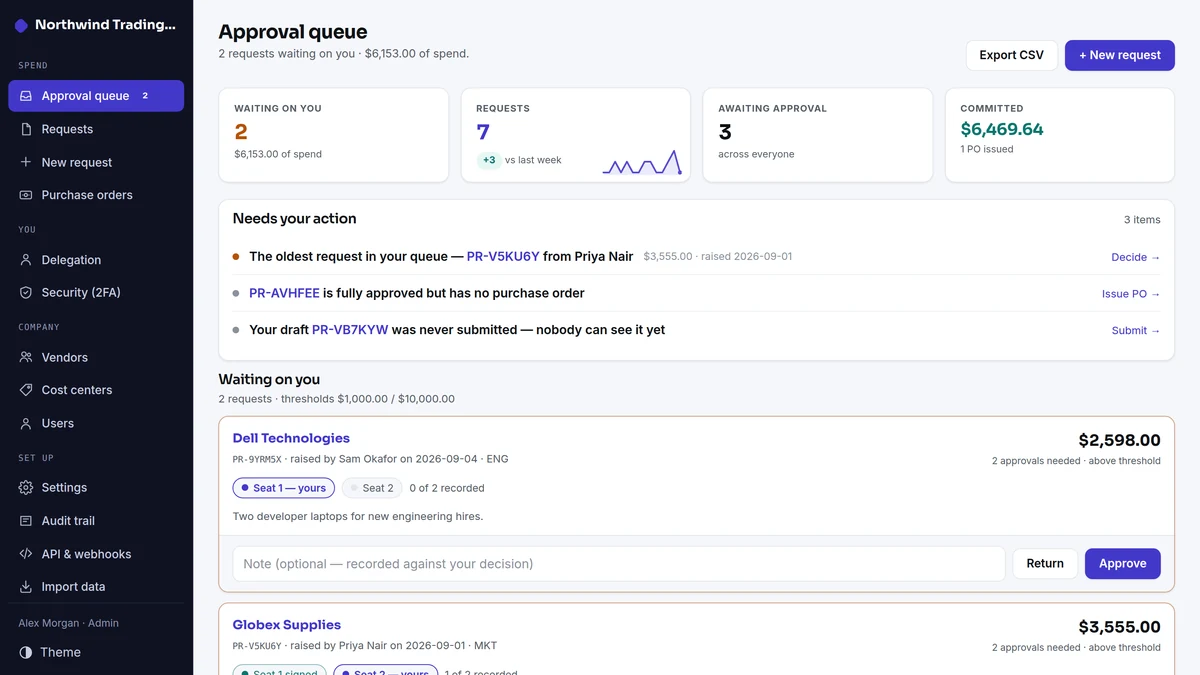The image size is (1200, 675).
Task: Click the Submit link for draft
Action: click(1136, 330)
